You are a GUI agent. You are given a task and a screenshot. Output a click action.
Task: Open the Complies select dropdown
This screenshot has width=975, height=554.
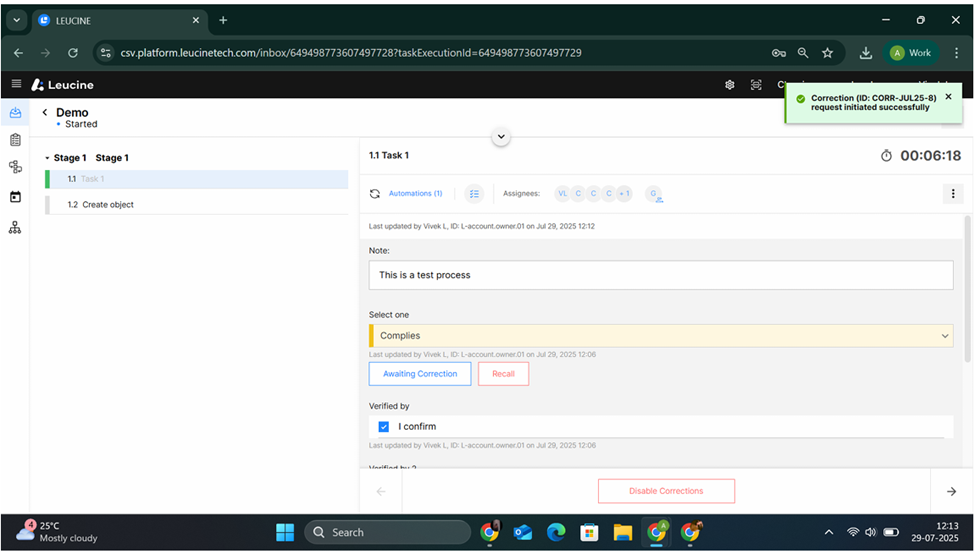660,336
